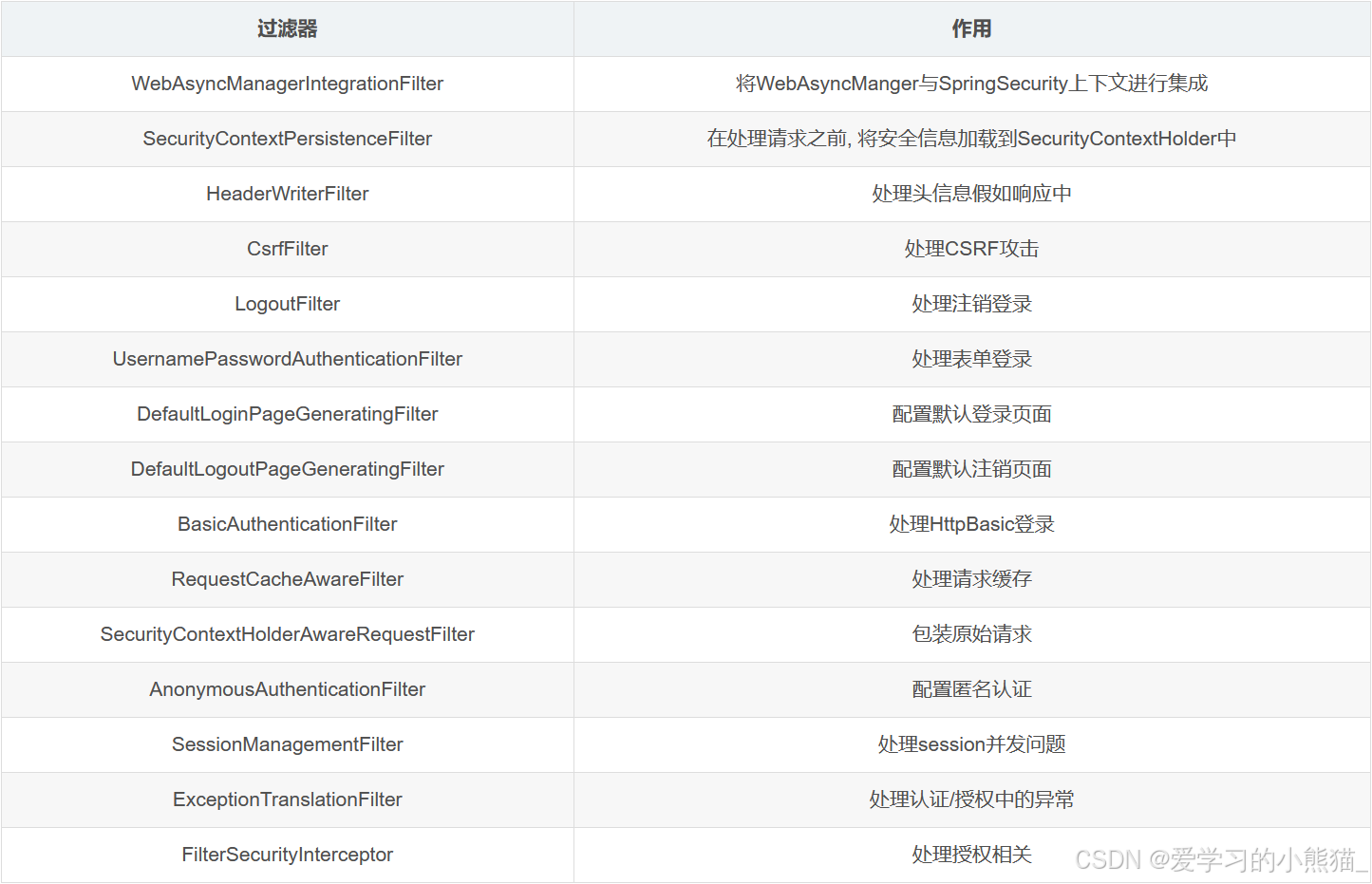Viewport: 1372px width, 884px height.
Task: Select the LogoutFilter cell
Action: 287,304
